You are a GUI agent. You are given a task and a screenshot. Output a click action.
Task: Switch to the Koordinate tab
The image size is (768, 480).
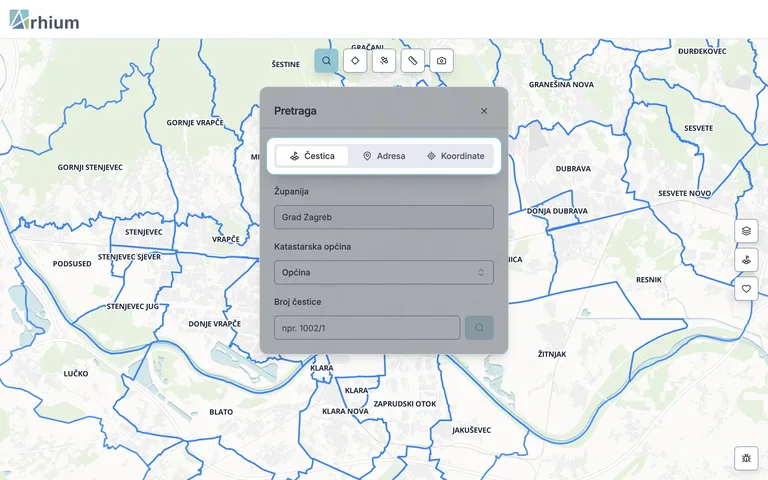point(456,156)
